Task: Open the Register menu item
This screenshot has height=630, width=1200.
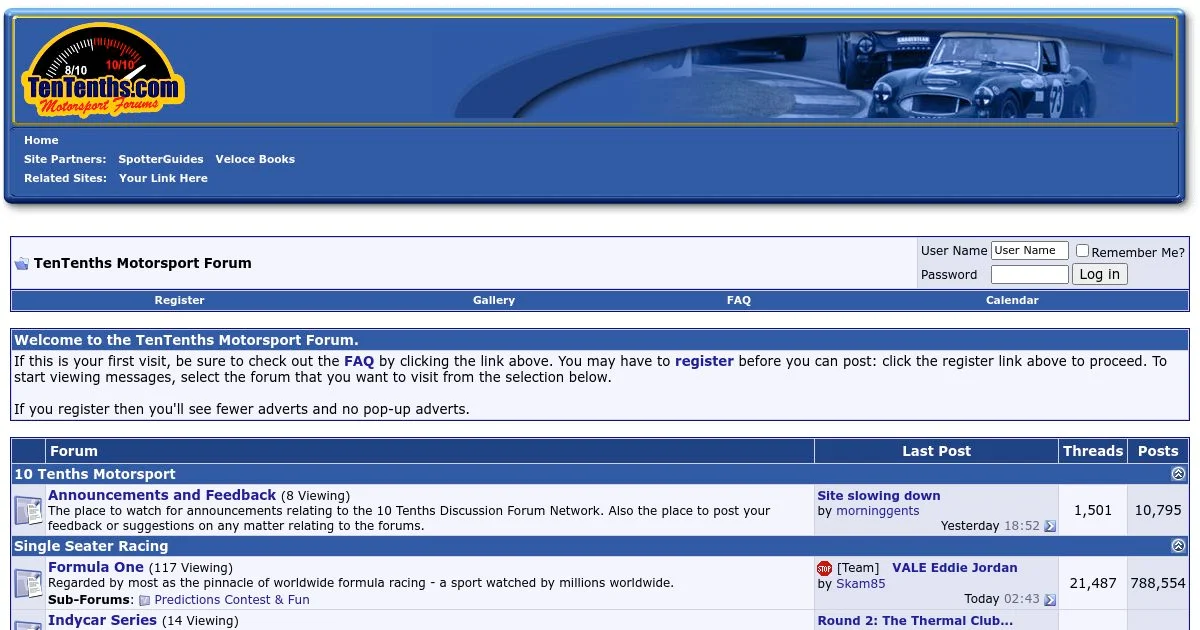Action: 179,300
